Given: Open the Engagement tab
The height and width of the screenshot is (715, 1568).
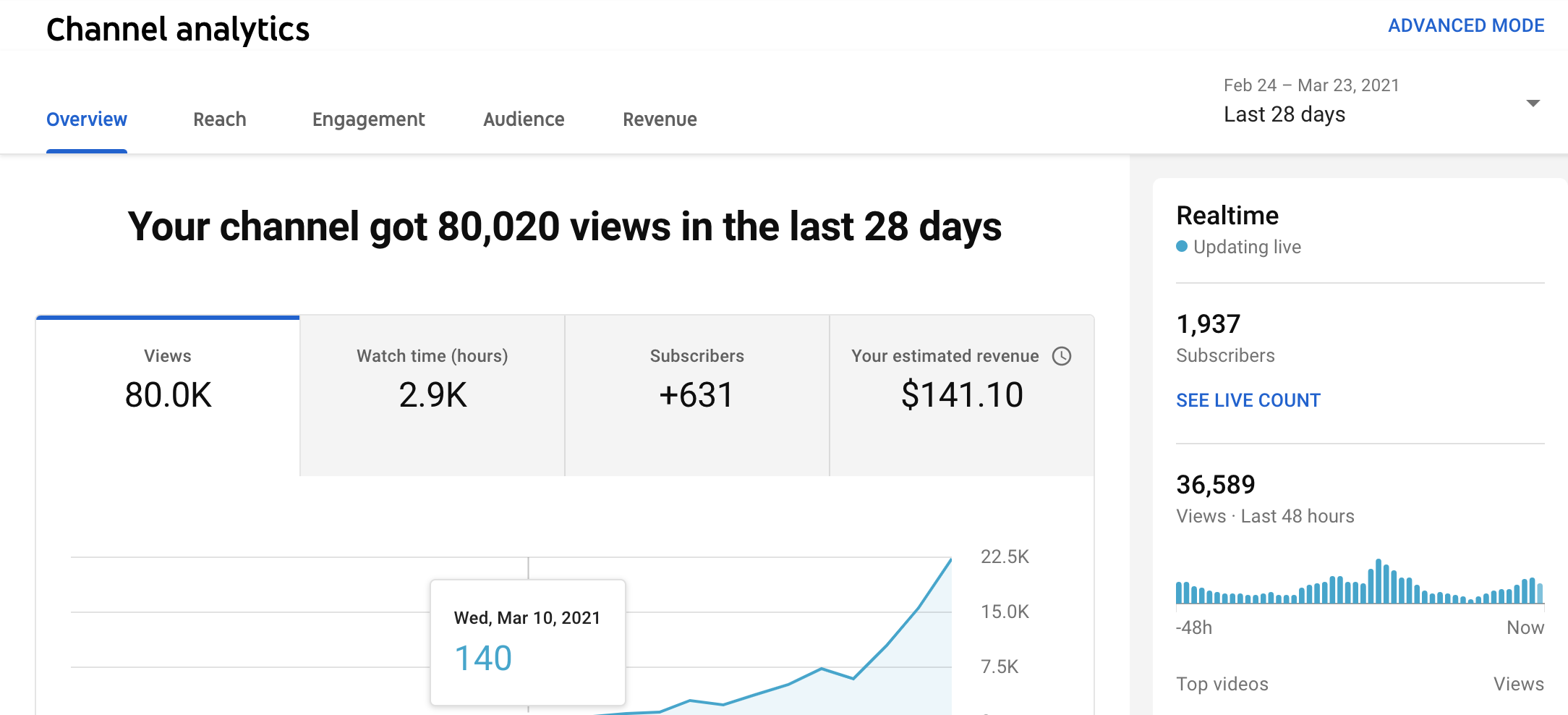Looking at the screenshot, I should pyautogui.click(x=368, y=119).
